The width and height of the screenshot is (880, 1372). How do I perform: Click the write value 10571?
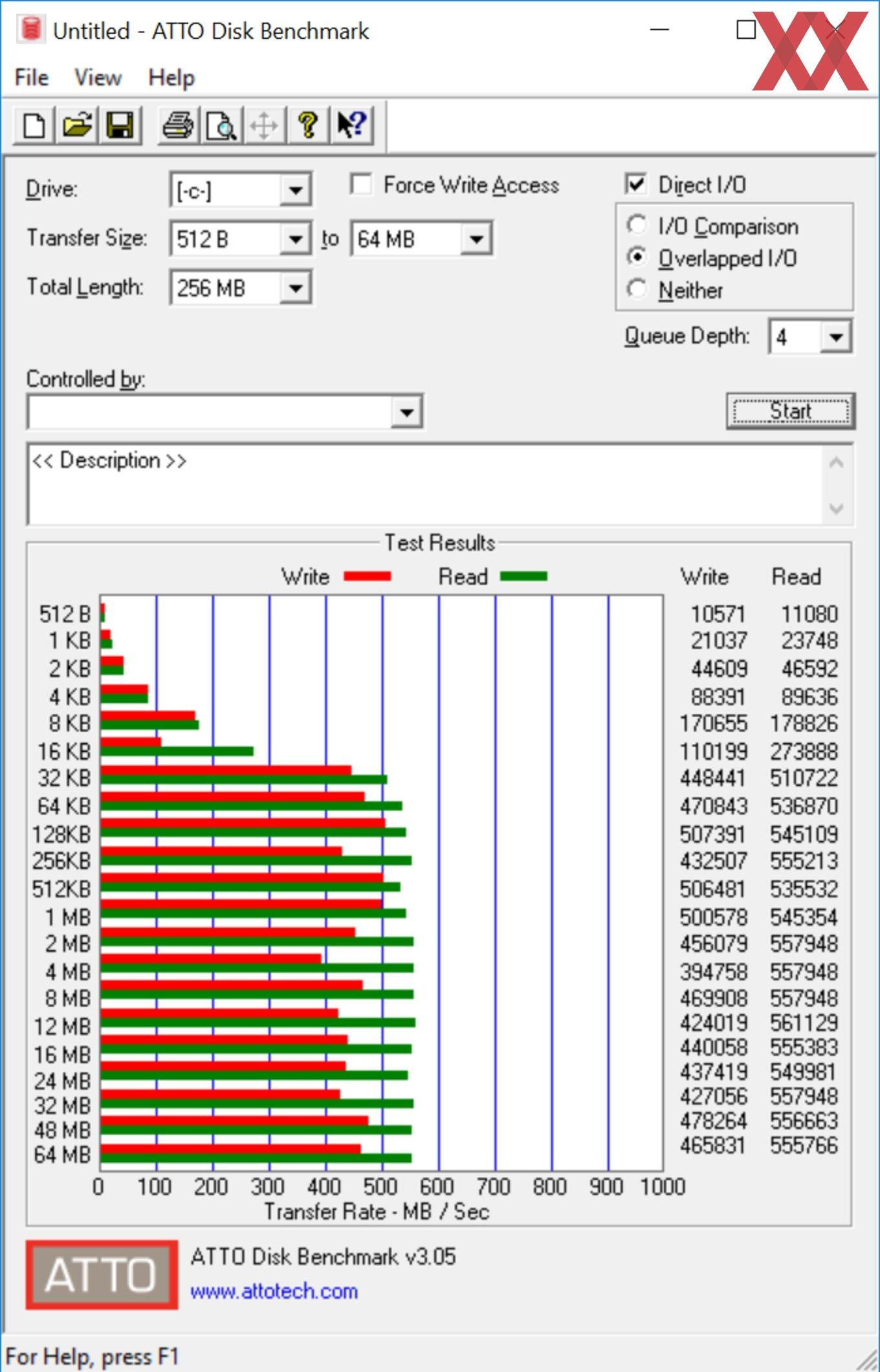tap(718, 614)
